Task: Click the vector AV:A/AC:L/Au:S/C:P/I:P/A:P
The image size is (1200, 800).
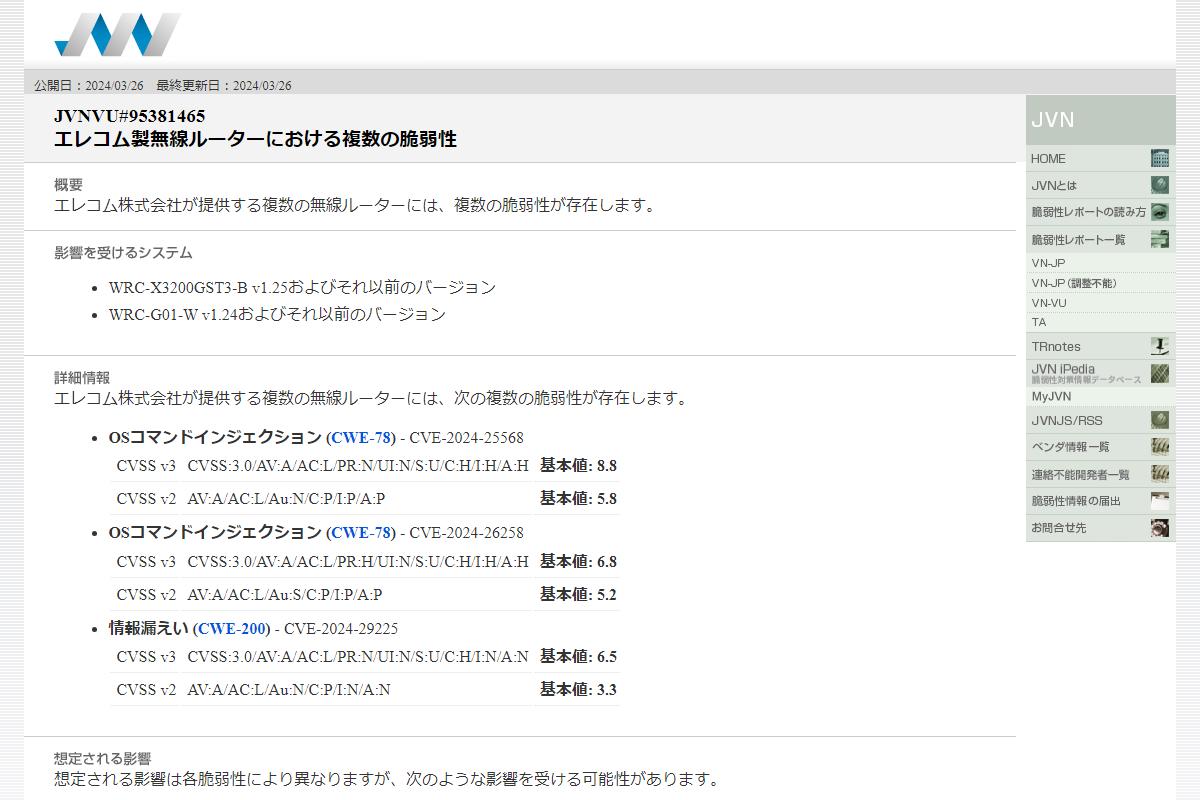Action: click(x=285, y=595)
